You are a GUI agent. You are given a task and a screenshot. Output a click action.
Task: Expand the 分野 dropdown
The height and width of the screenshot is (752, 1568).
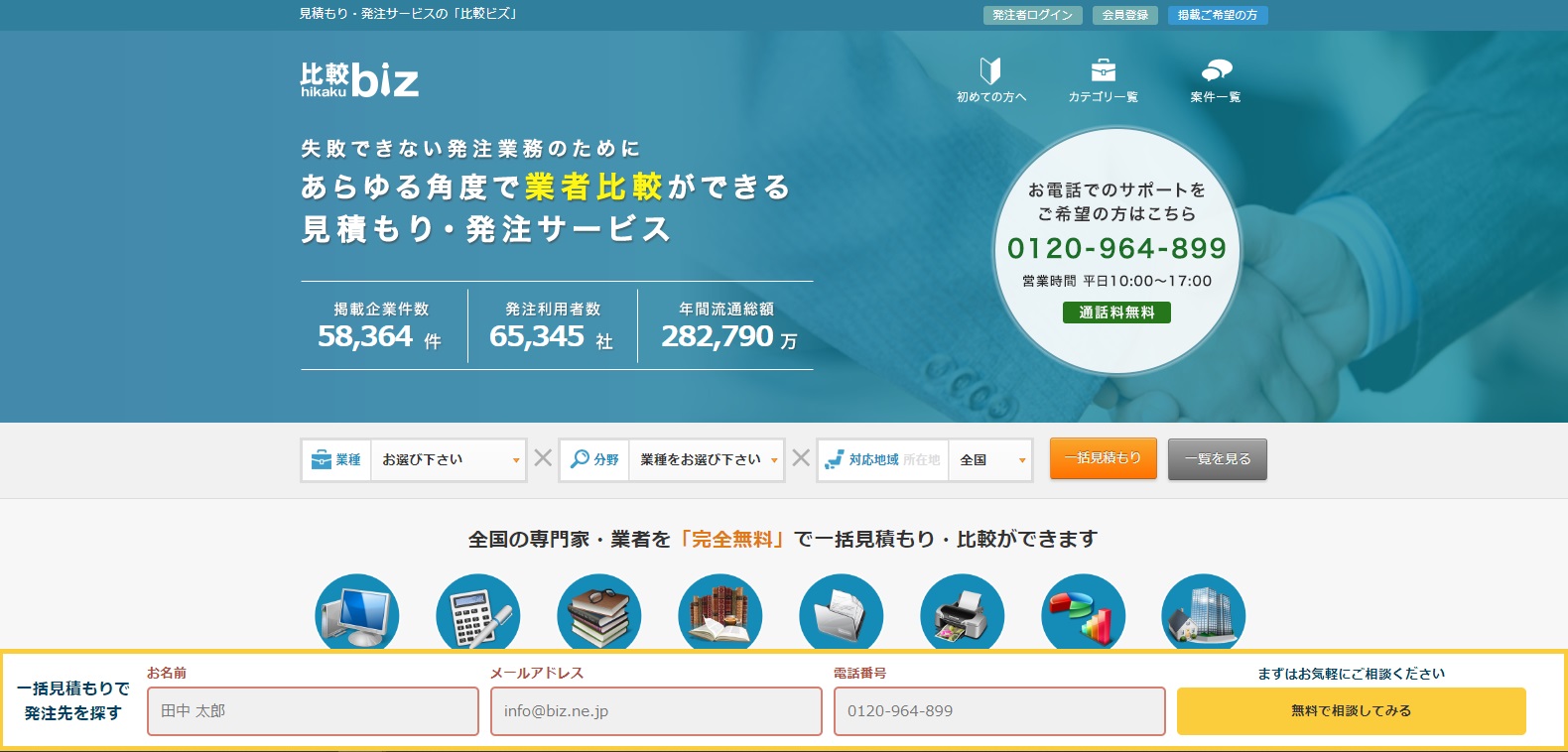(x=706, y=460)
